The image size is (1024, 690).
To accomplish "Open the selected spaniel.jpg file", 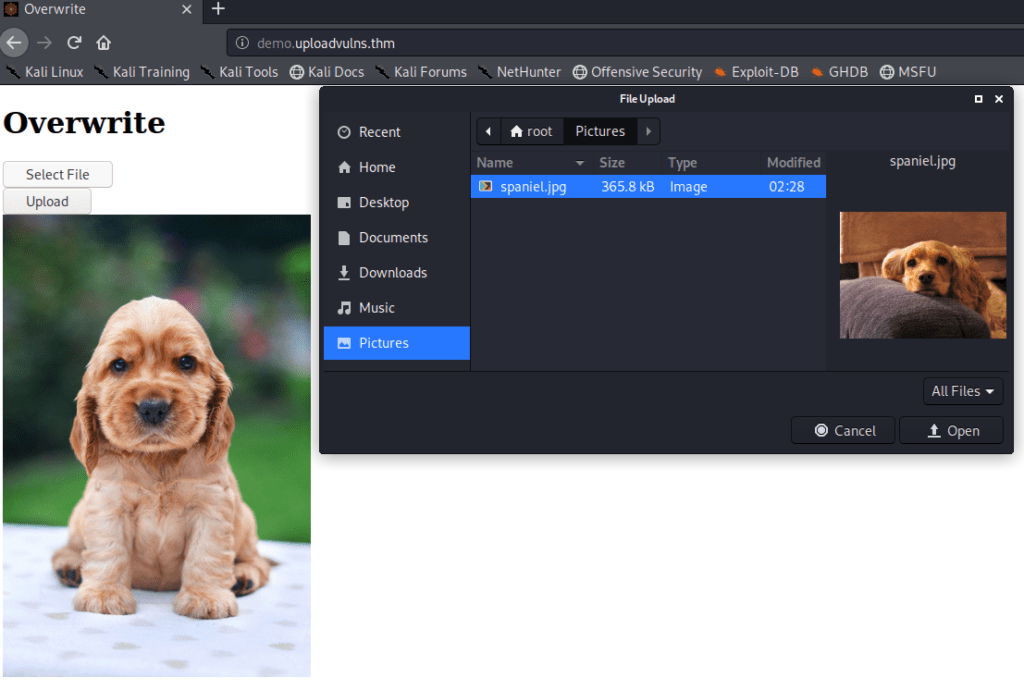I will tap(951, 431).
